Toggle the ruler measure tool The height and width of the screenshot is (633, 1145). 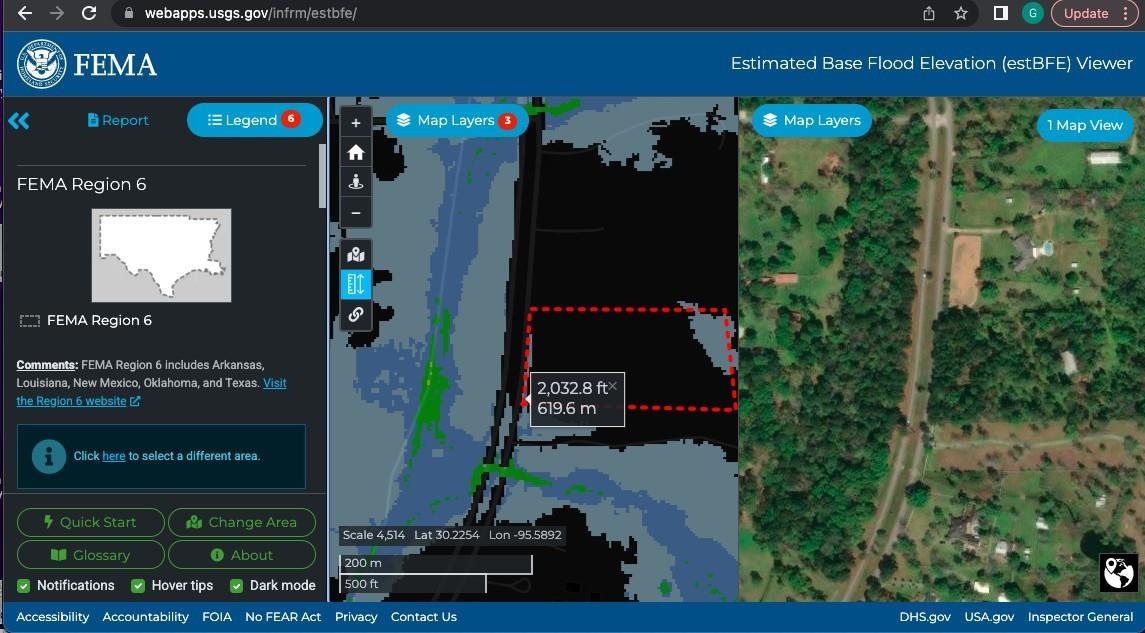point(355,284)
